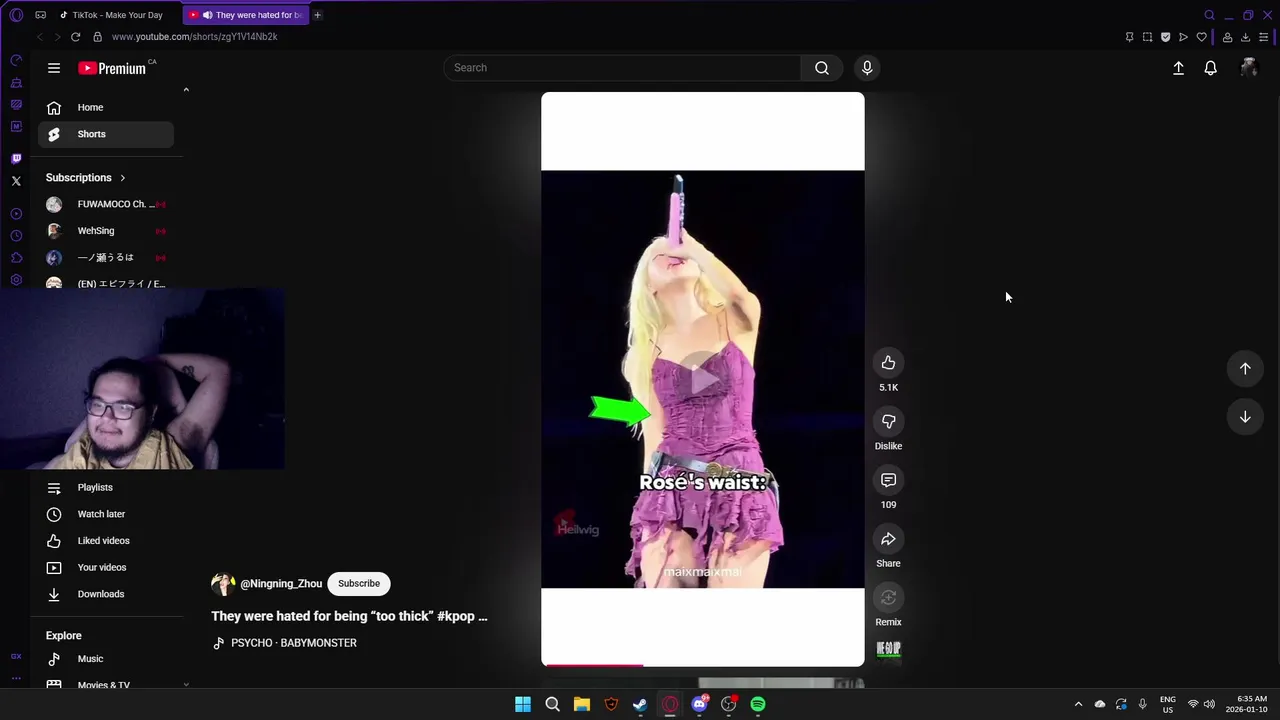Like this Short
This screenshot has height=720, width=1280.
coord(888,363)
